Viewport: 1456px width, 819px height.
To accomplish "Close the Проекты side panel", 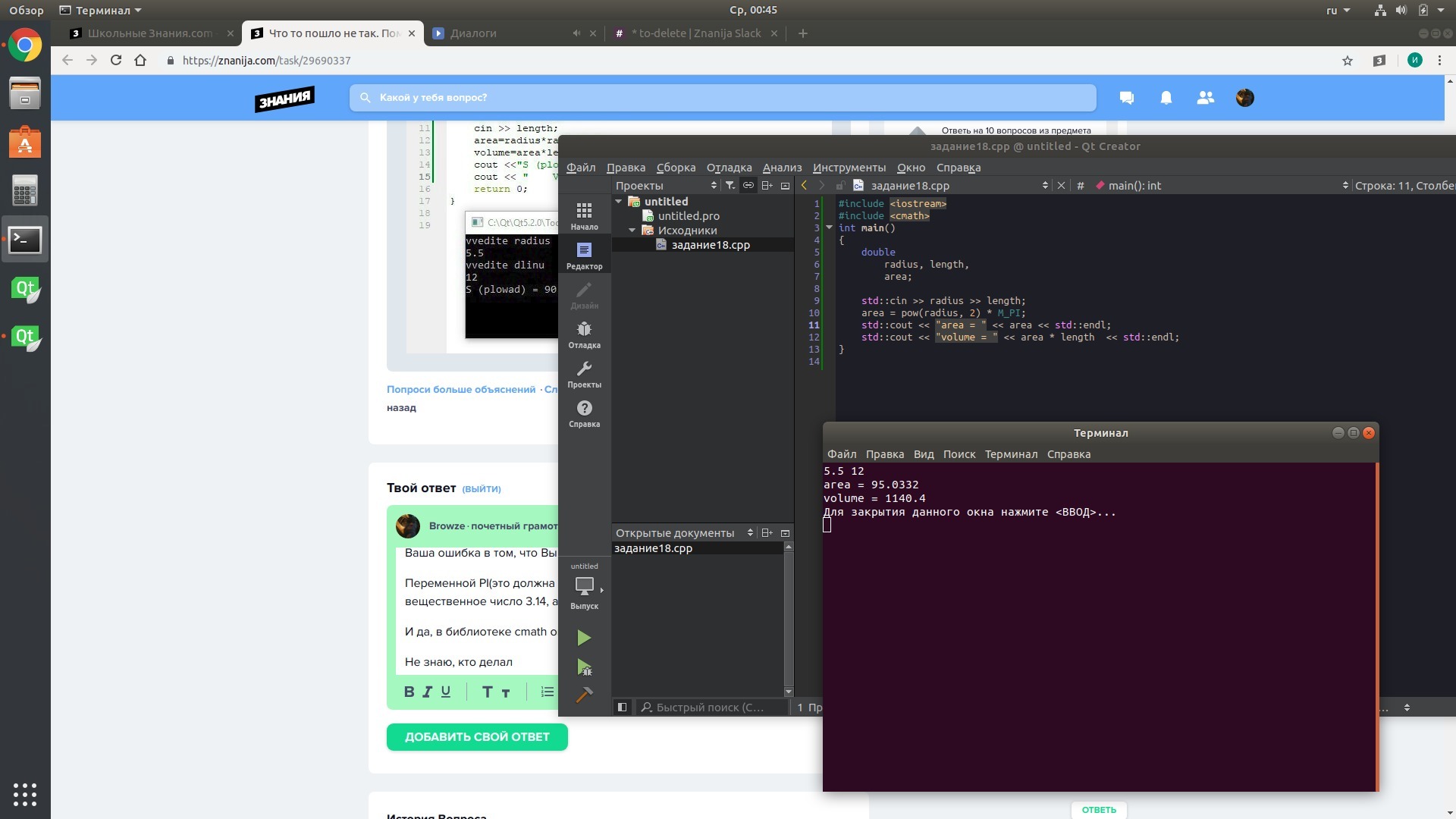I will click(786, 186).
